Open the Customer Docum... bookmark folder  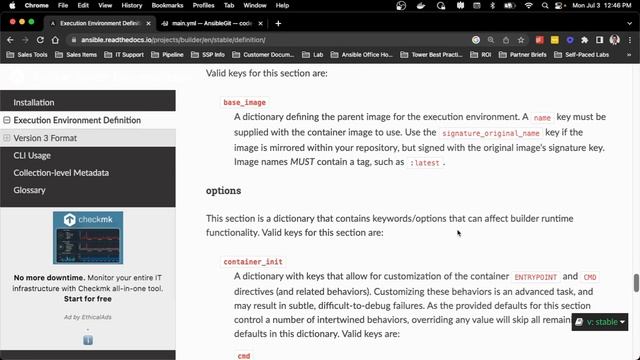tap(263, 55)
